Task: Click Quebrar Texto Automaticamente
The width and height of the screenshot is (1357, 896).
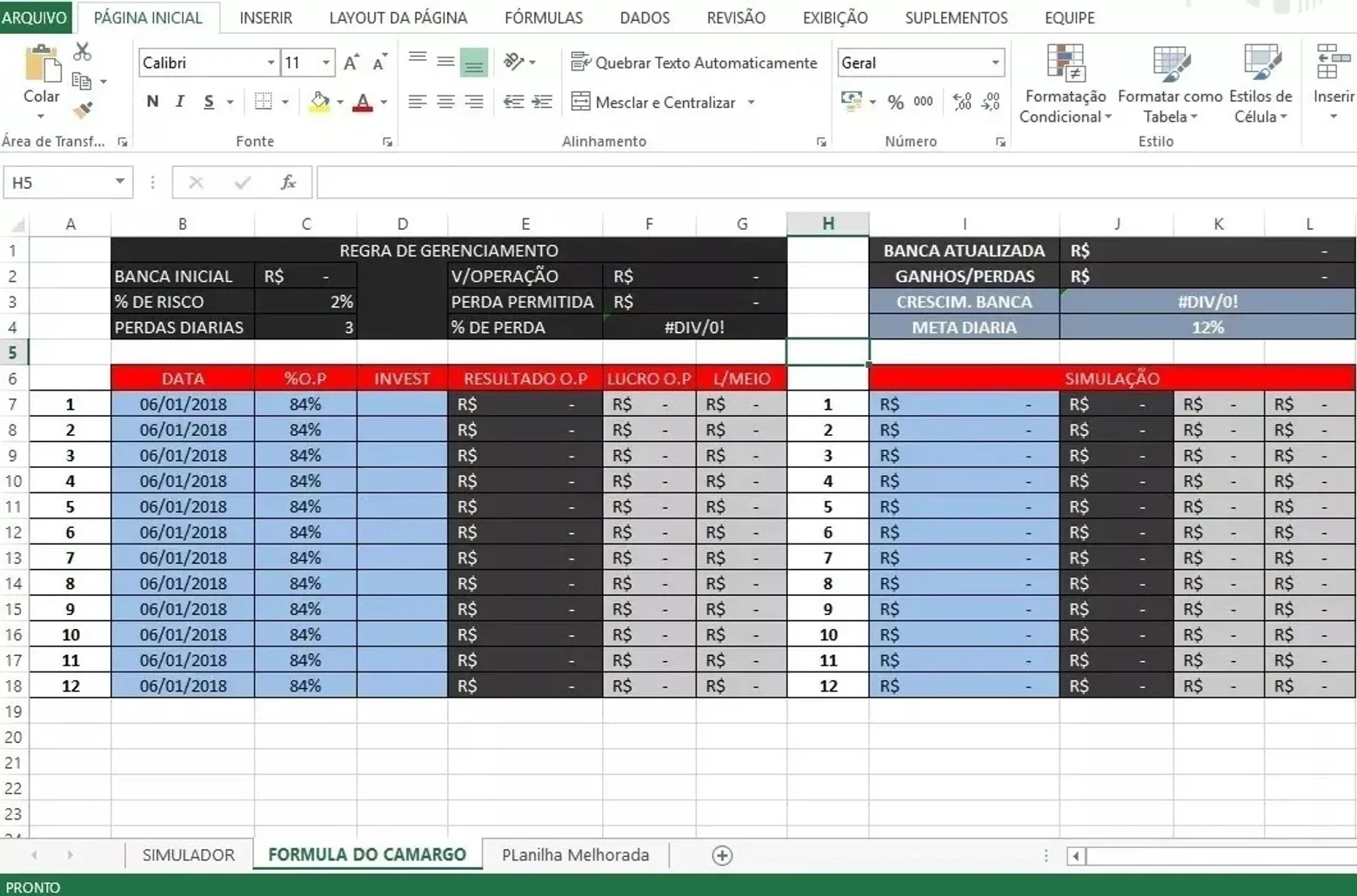Action: [694, 63]
